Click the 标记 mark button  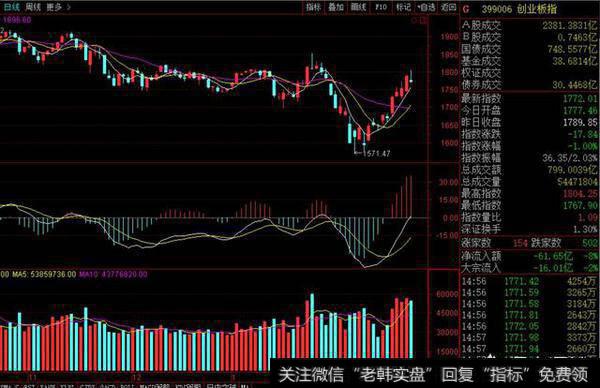tap(403, 7)
